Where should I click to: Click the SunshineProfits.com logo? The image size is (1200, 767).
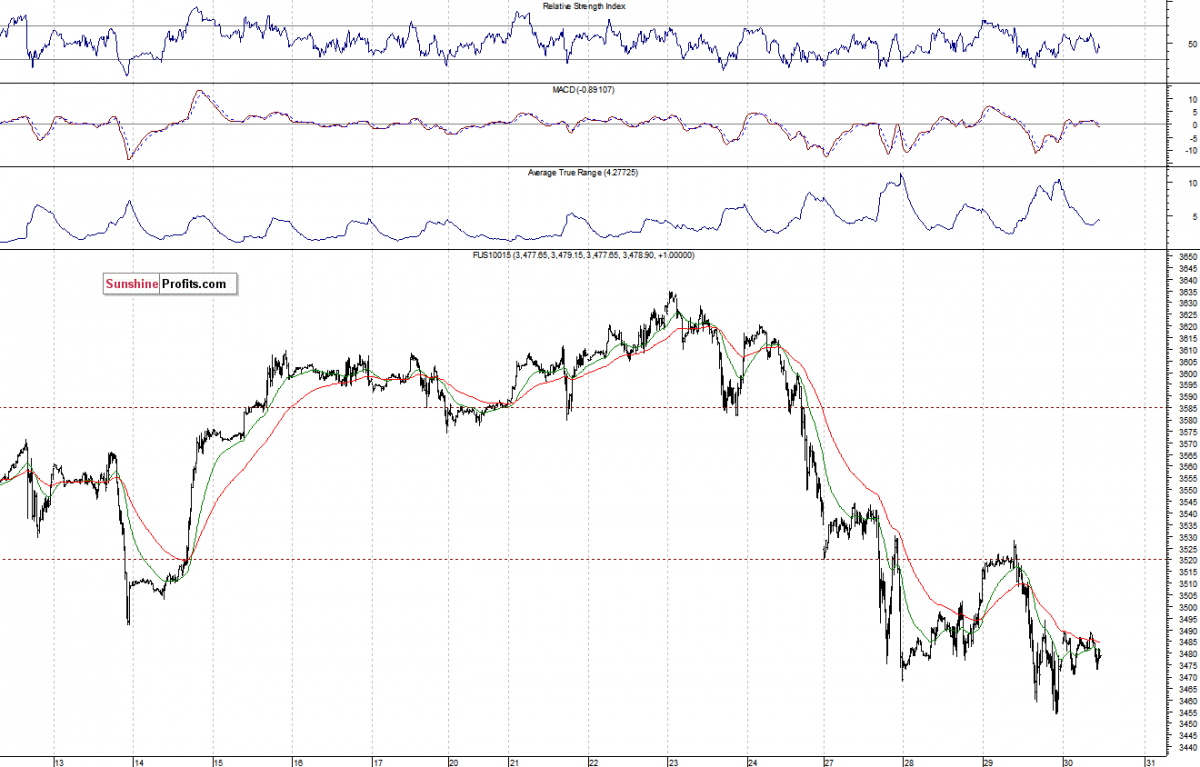pyautogui.click(x=167, y=284)
